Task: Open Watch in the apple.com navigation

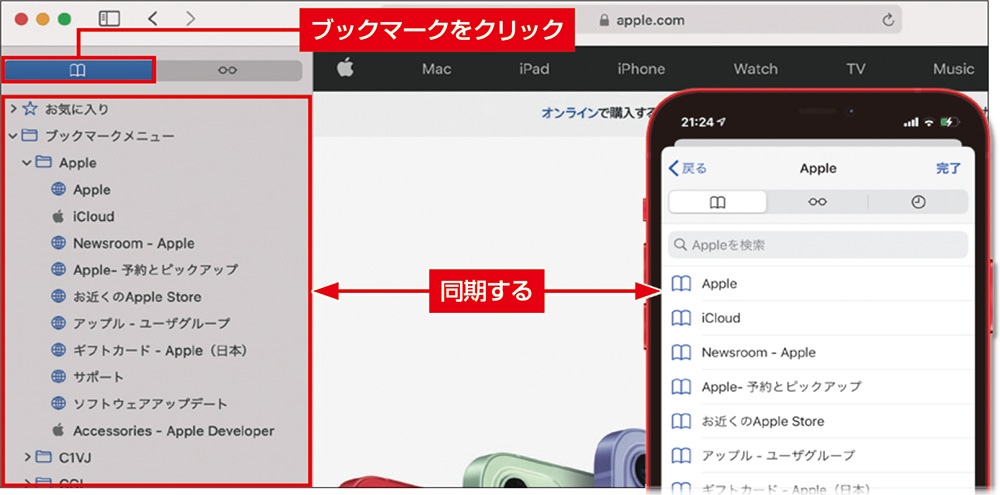Action: tap(756, 69)
